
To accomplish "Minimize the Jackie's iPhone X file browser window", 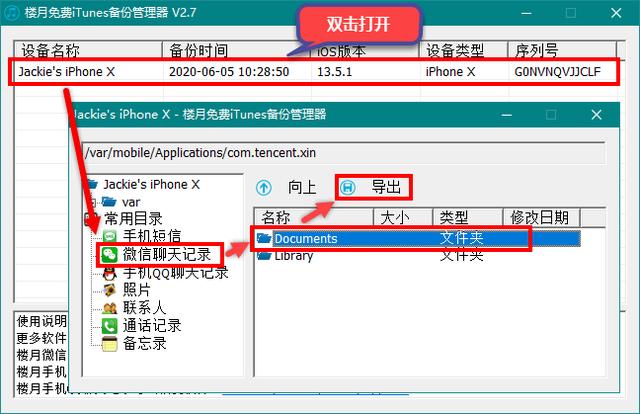I will [507, 115].
